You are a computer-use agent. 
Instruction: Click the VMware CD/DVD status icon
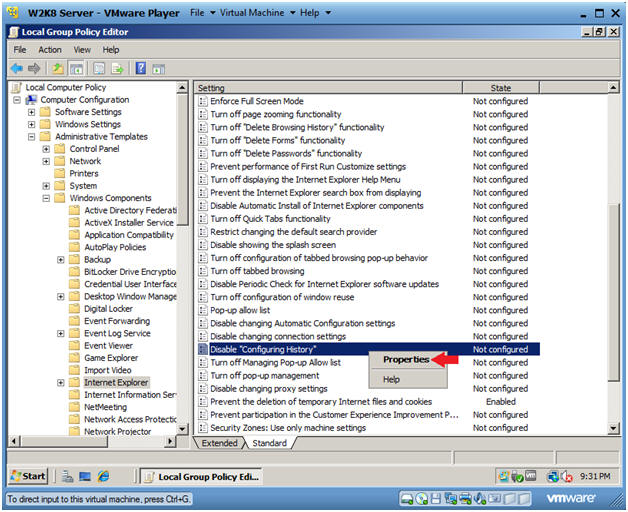(x=421, y=499)
